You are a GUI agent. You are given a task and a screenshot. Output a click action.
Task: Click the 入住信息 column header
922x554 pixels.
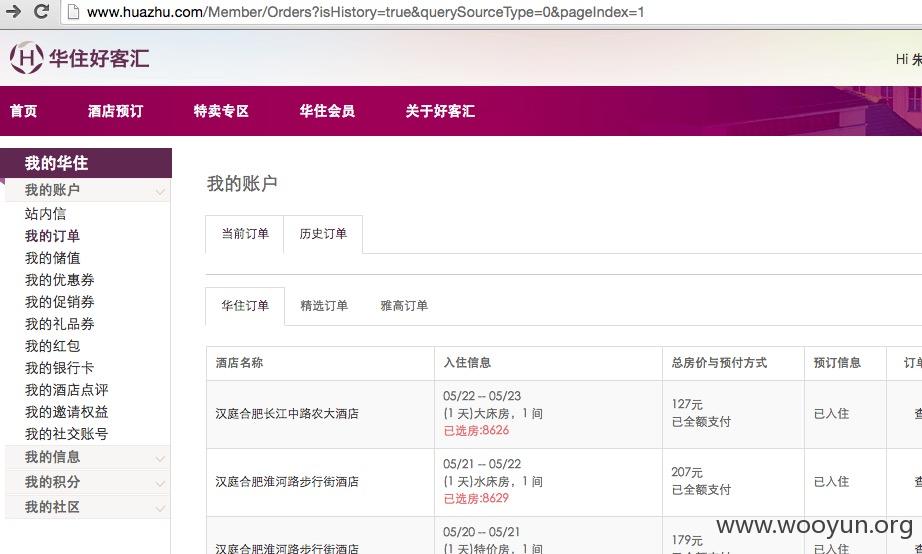point(467,363)
